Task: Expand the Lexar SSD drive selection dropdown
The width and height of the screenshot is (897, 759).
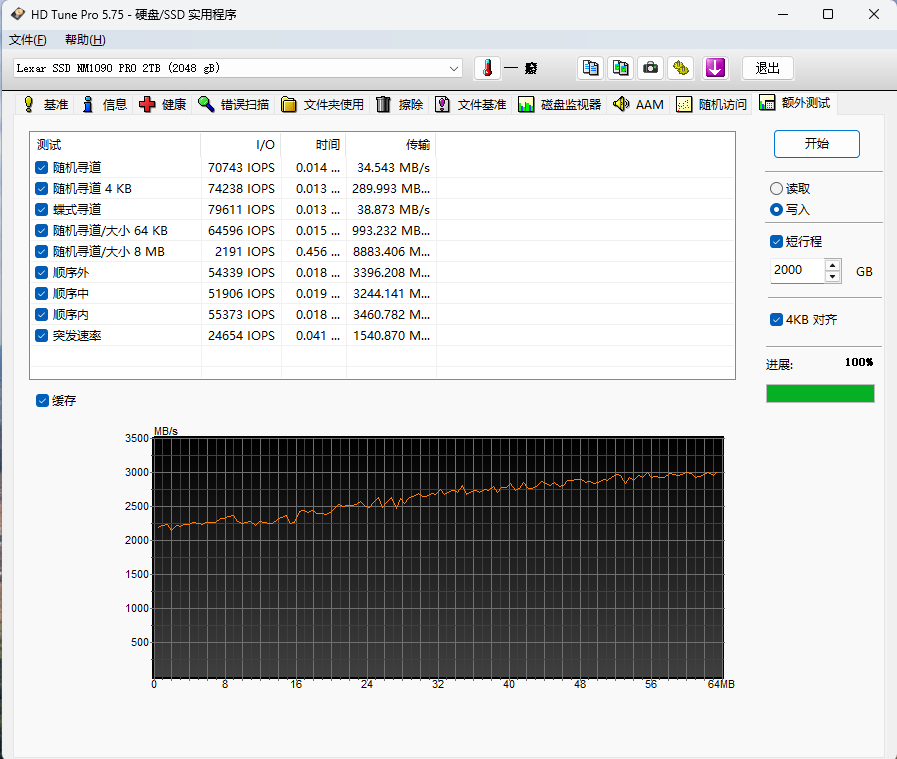Action: 455,68
